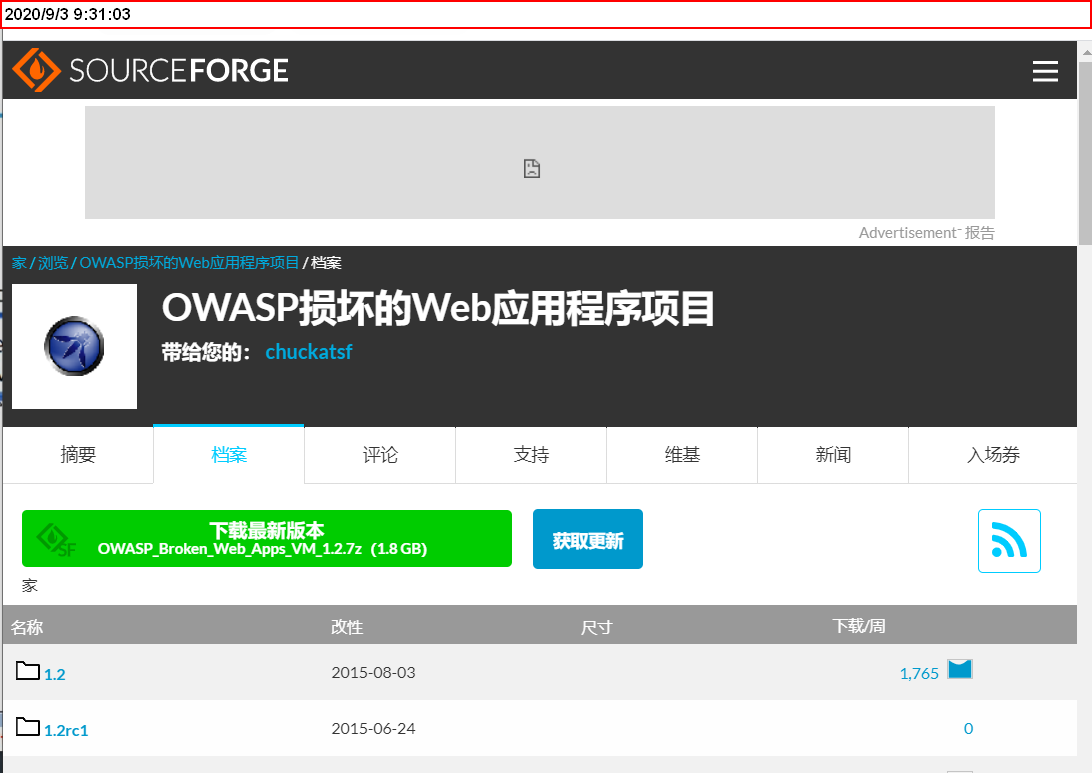Image resolution: width=1092 pixels, height=773 pixels.
Task: Click the date 2015-08-03
Action: pos(373,672)
